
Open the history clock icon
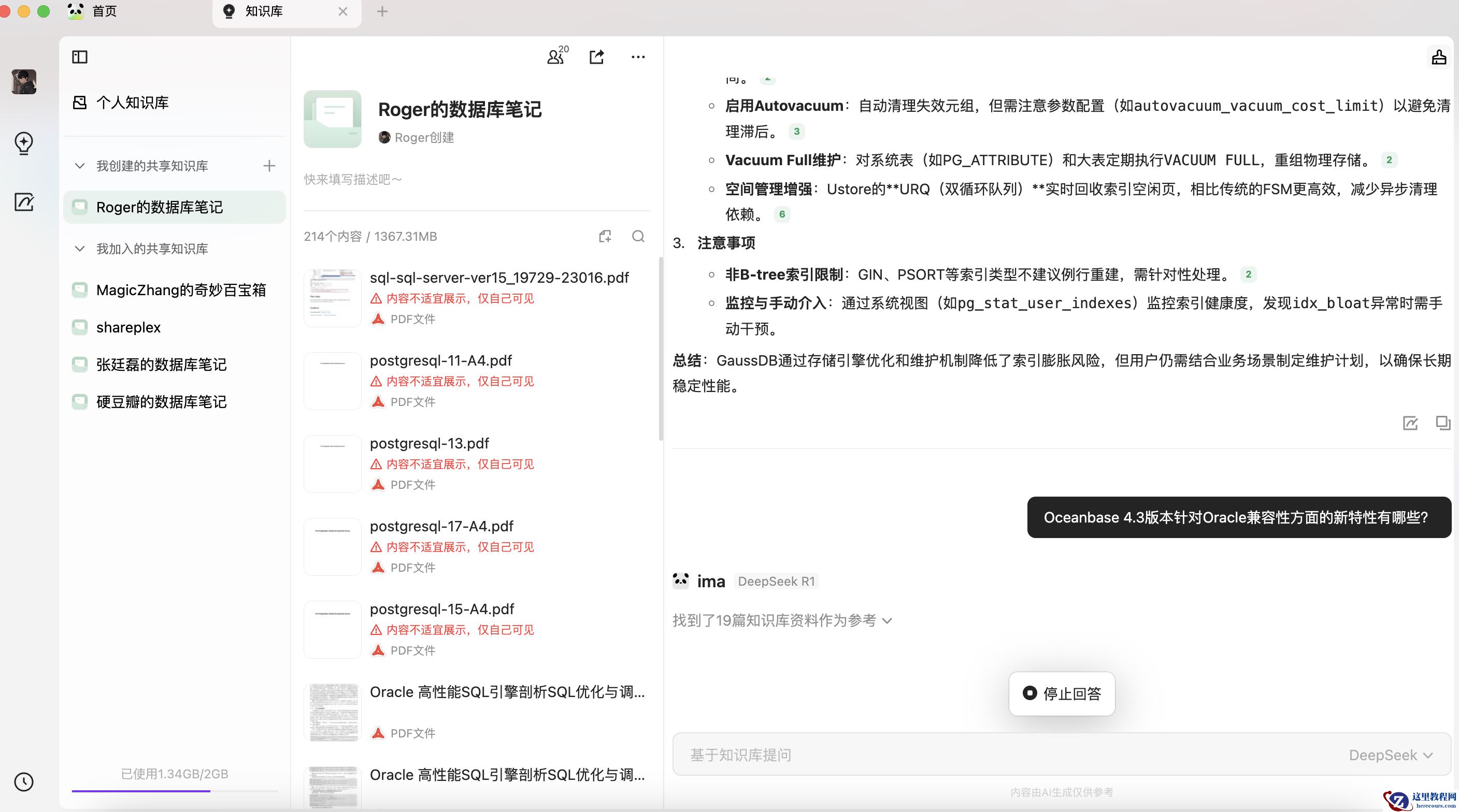[x=24, y=782]
